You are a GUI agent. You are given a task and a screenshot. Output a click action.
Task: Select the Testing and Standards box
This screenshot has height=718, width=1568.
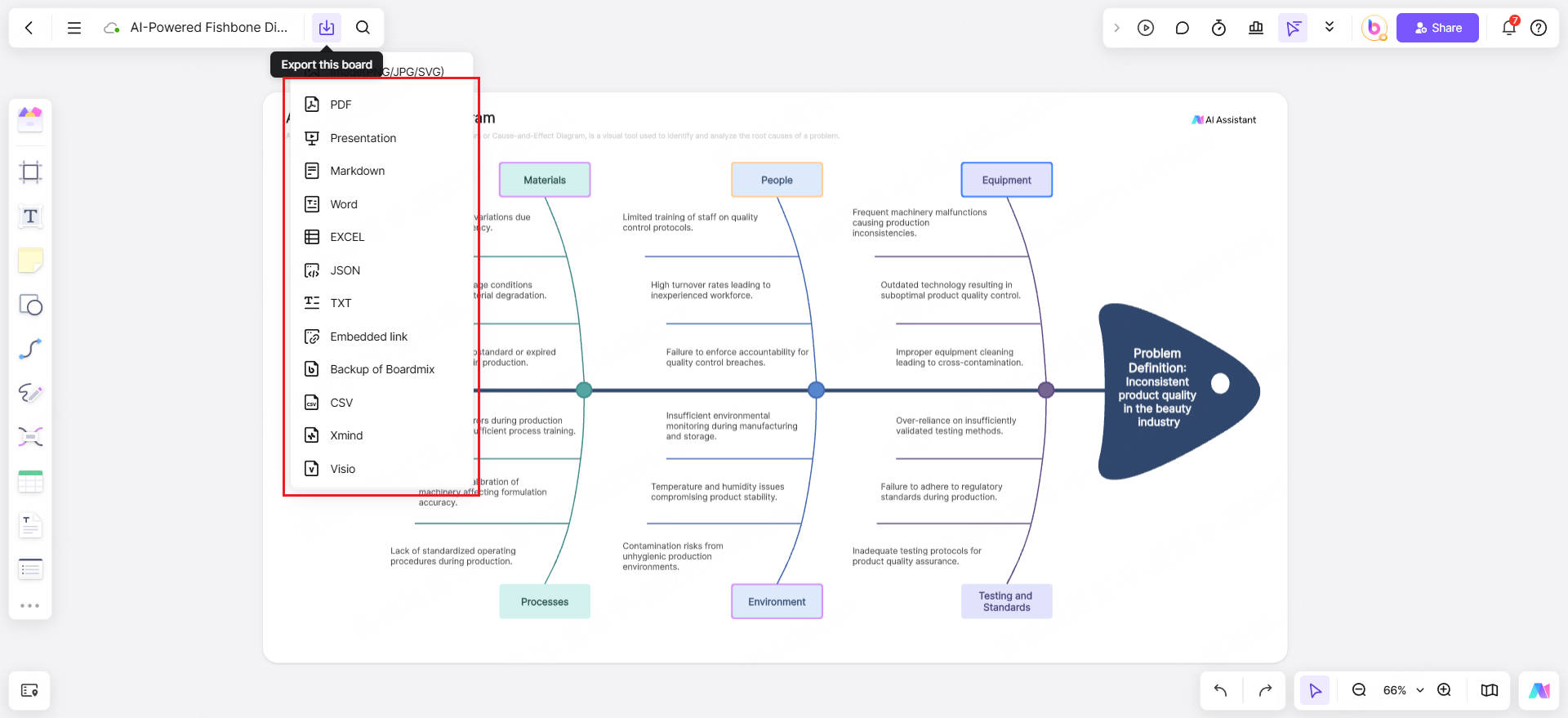point(1006,601)
